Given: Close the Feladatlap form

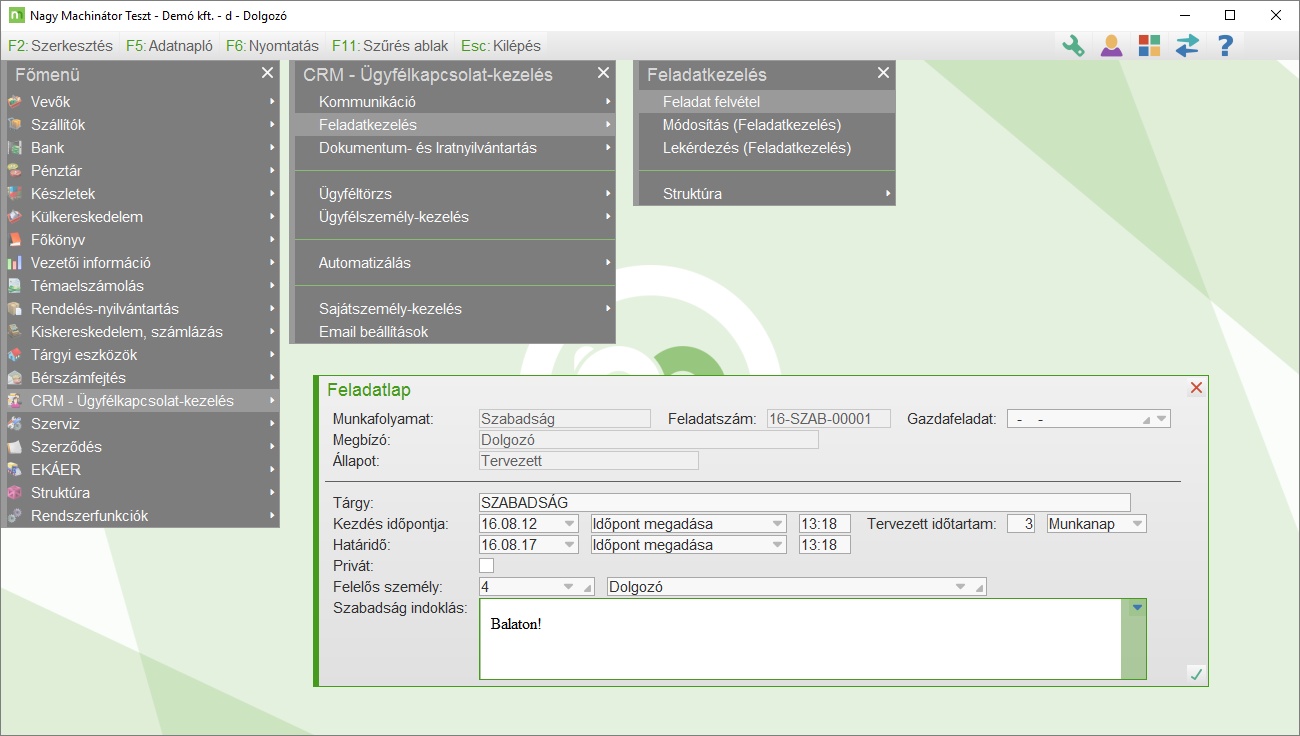Looking at the screenshot, I should click(1196, 388).
